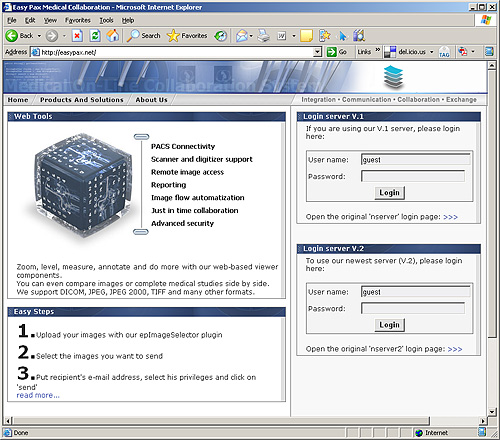Stop page loading with the red X icon
Screen dimensions: 500x440
[77, 36]
